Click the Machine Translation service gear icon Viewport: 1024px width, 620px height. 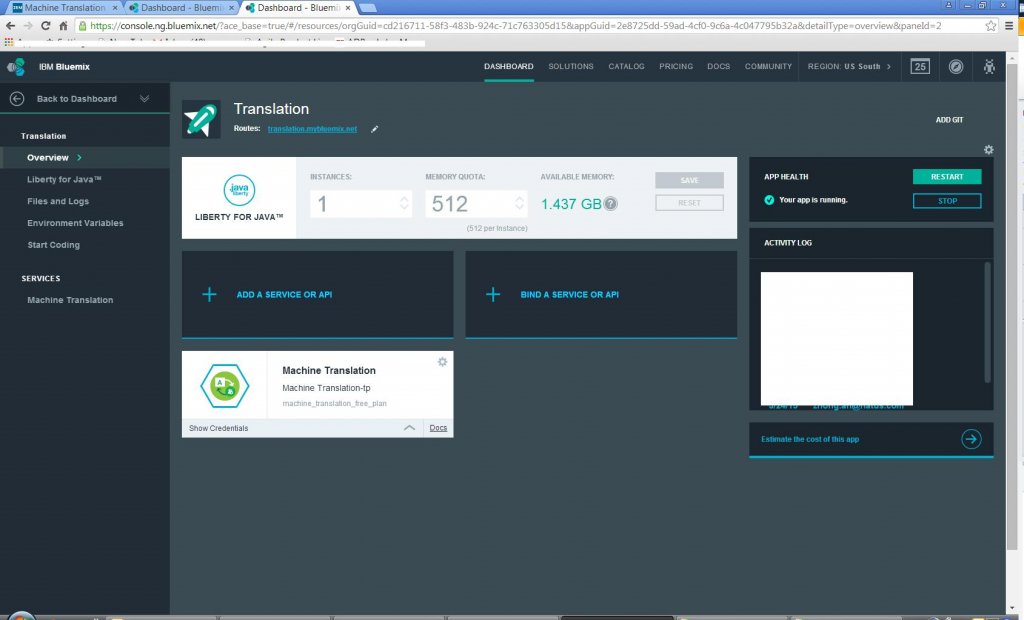[442, 362]
